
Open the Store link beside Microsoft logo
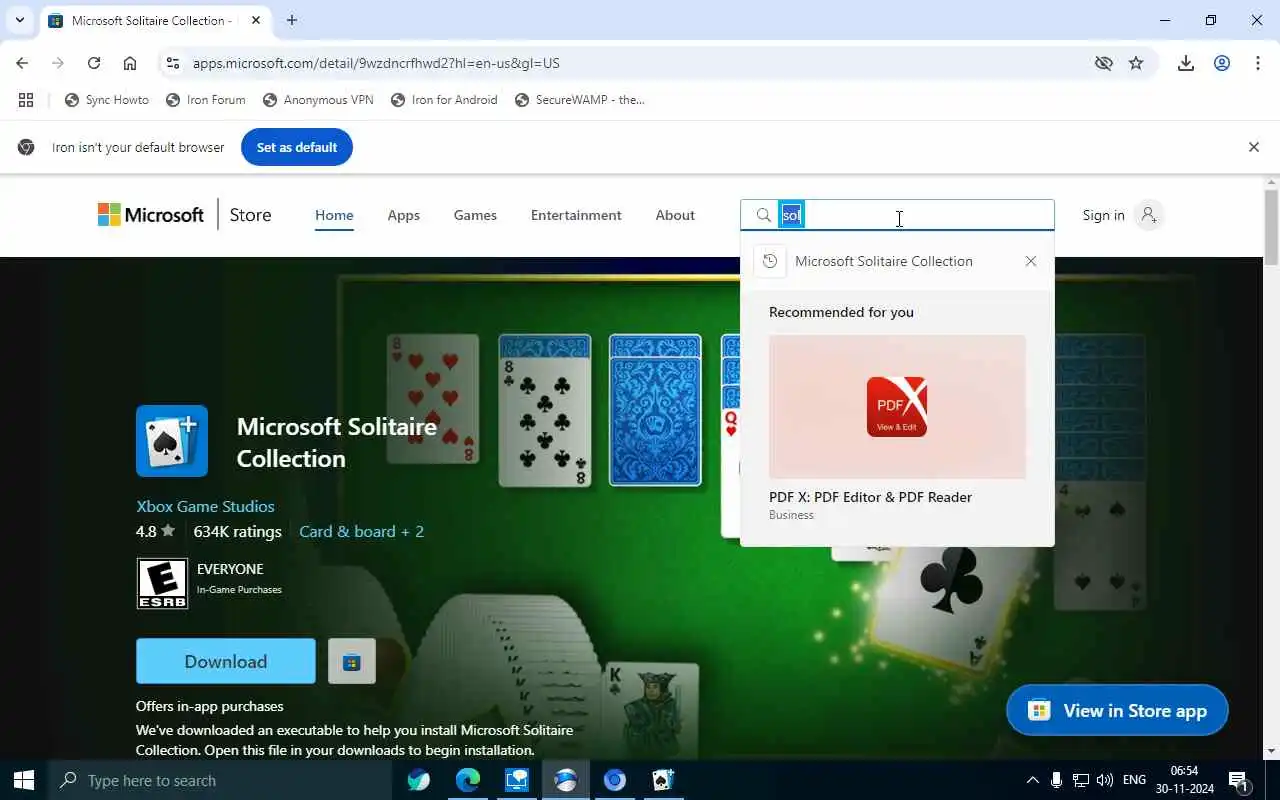[250, 215]
